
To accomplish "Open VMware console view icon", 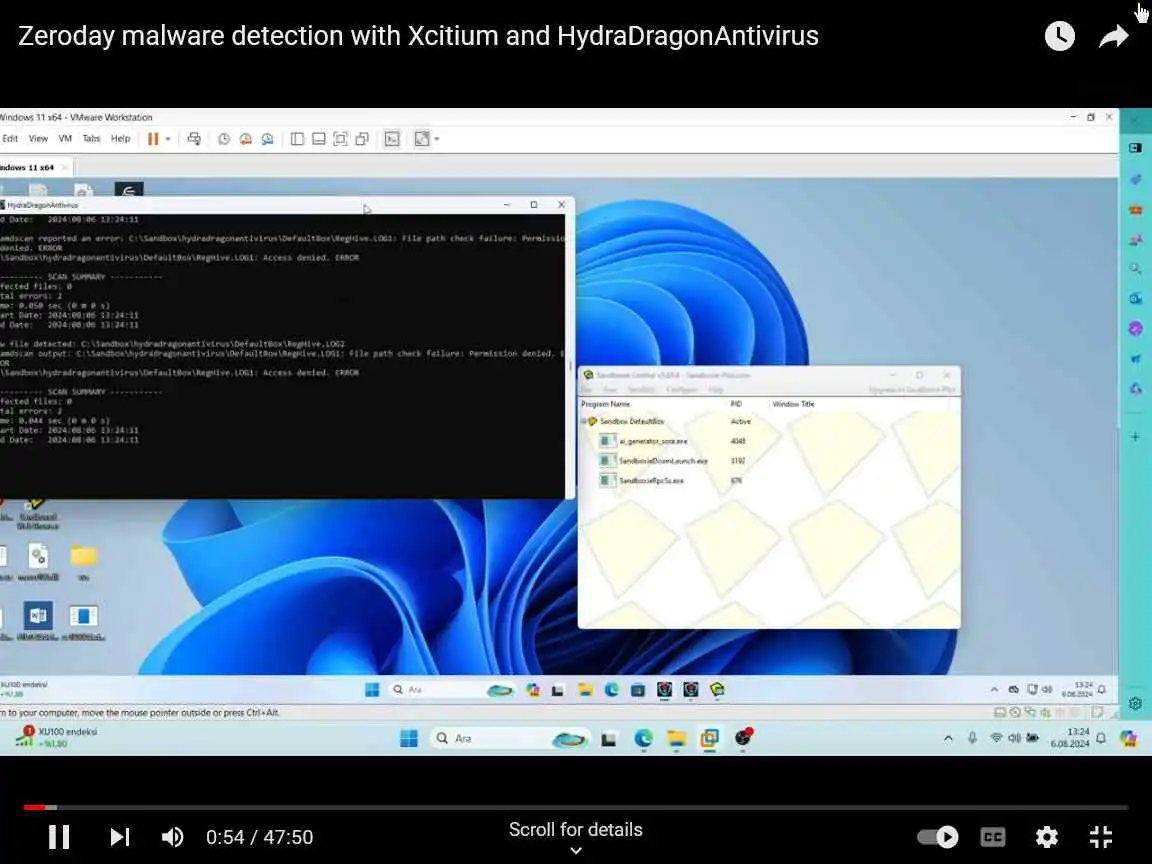I will pos(392,139).
